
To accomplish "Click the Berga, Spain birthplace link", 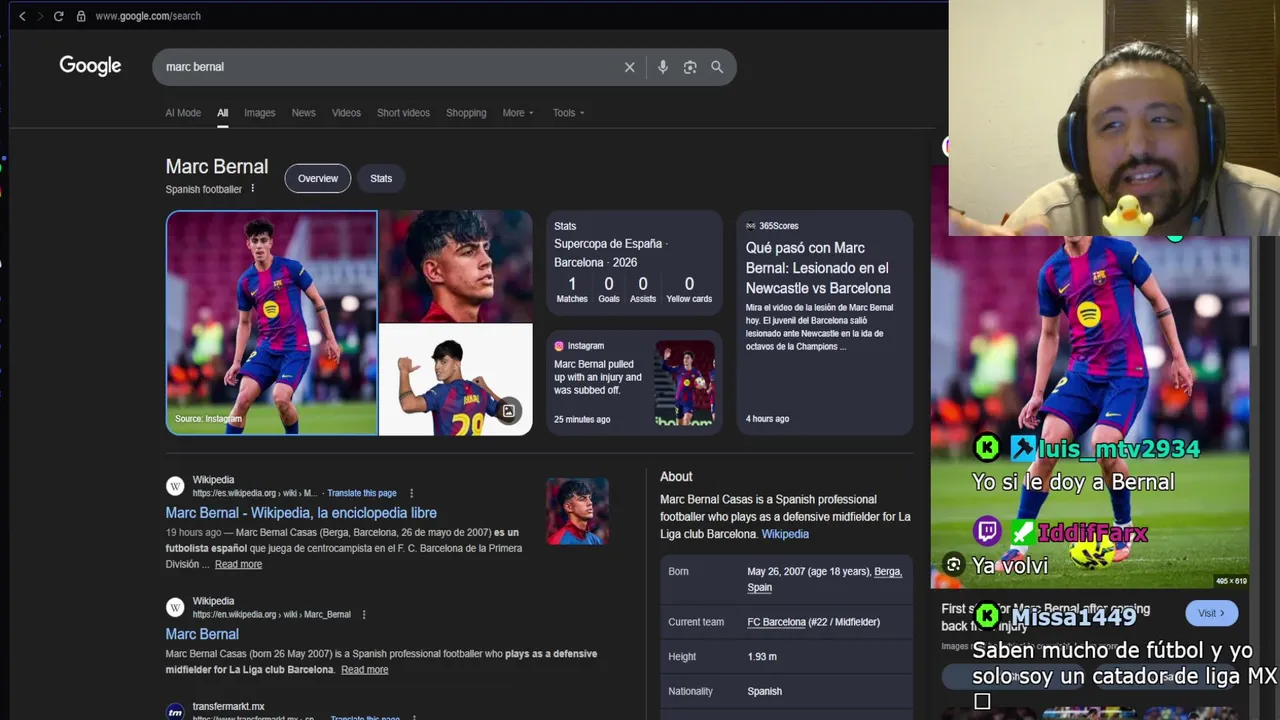I will point(824,579).
